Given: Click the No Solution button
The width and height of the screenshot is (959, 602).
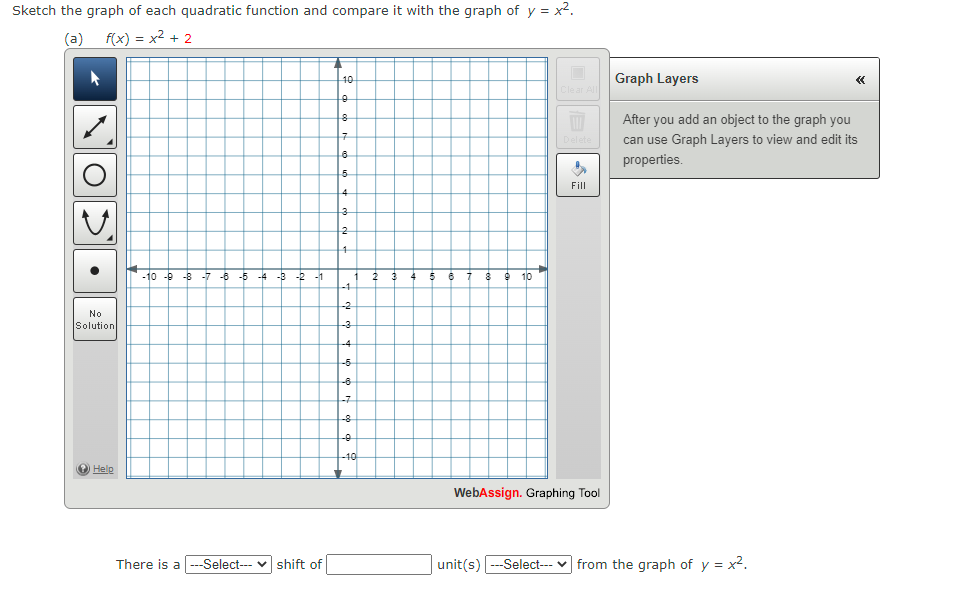Looking at the screenshot, I should tap(95, 318).
